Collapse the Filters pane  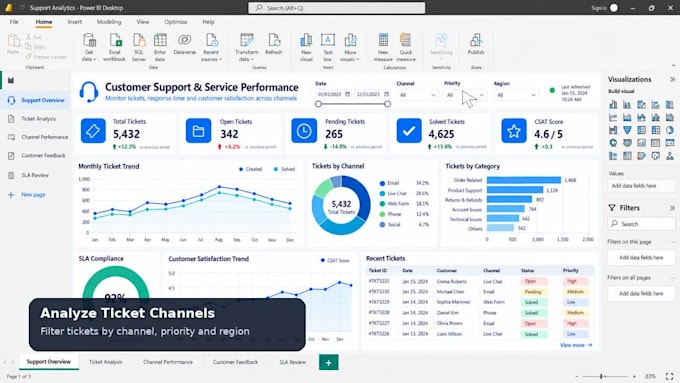672,208
